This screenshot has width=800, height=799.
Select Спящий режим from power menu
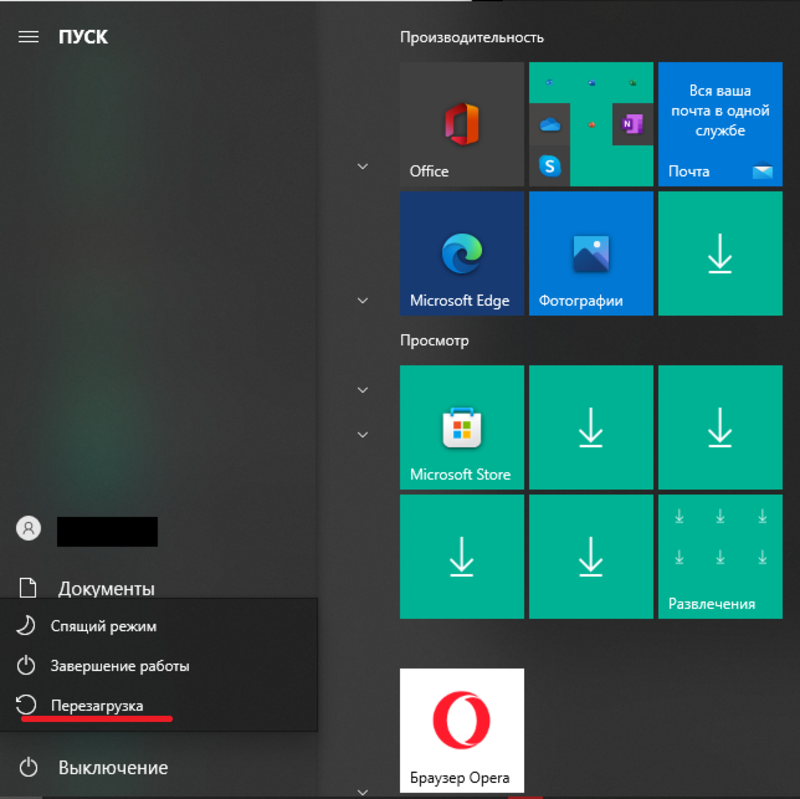pyautogui.click(x=103, y=626)
